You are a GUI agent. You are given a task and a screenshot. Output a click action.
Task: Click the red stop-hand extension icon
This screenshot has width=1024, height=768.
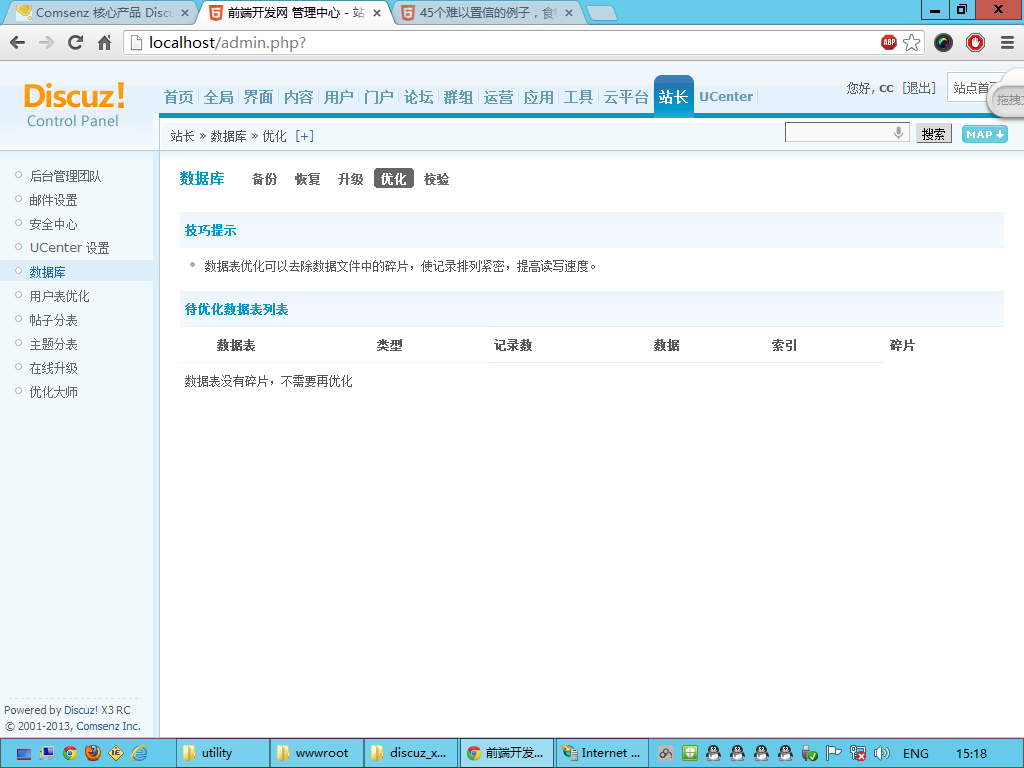975,43
